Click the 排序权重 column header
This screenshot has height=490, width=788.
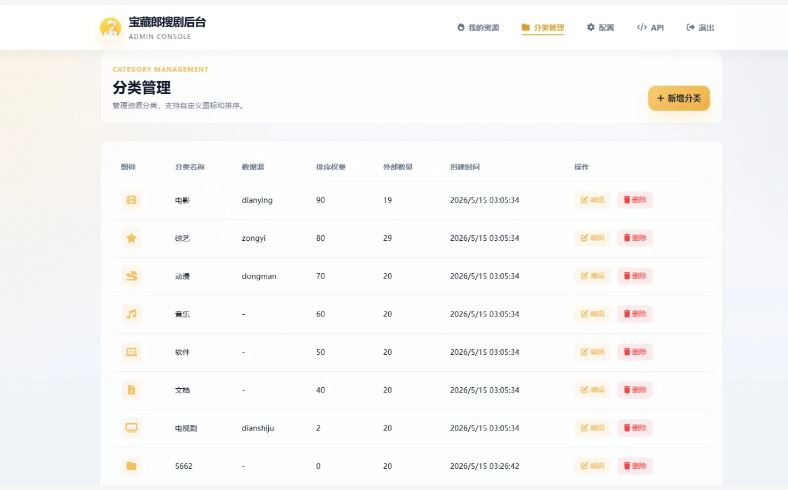pos(331,167)
